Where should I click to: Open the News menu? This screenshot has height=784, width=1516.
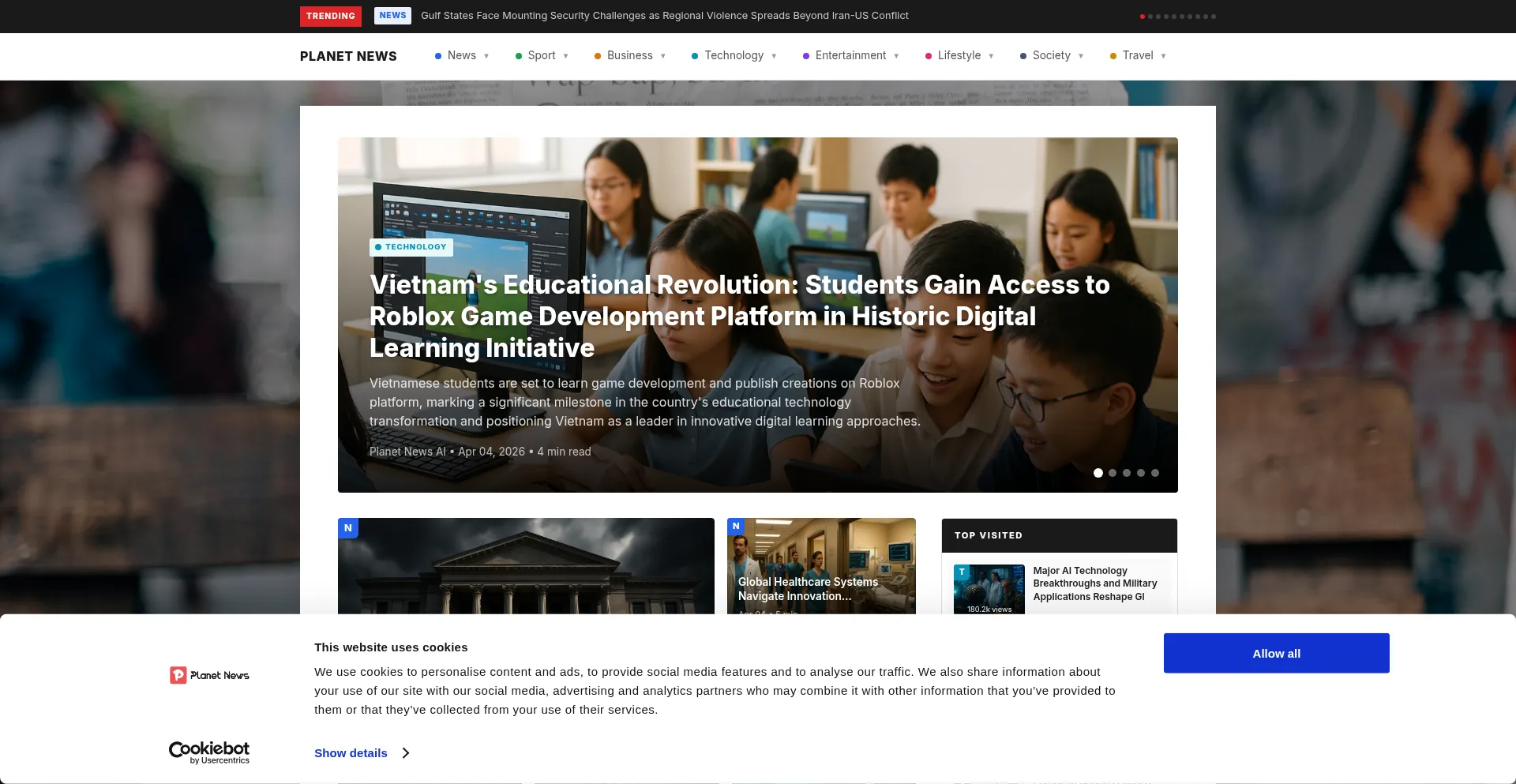coord(462,56)
